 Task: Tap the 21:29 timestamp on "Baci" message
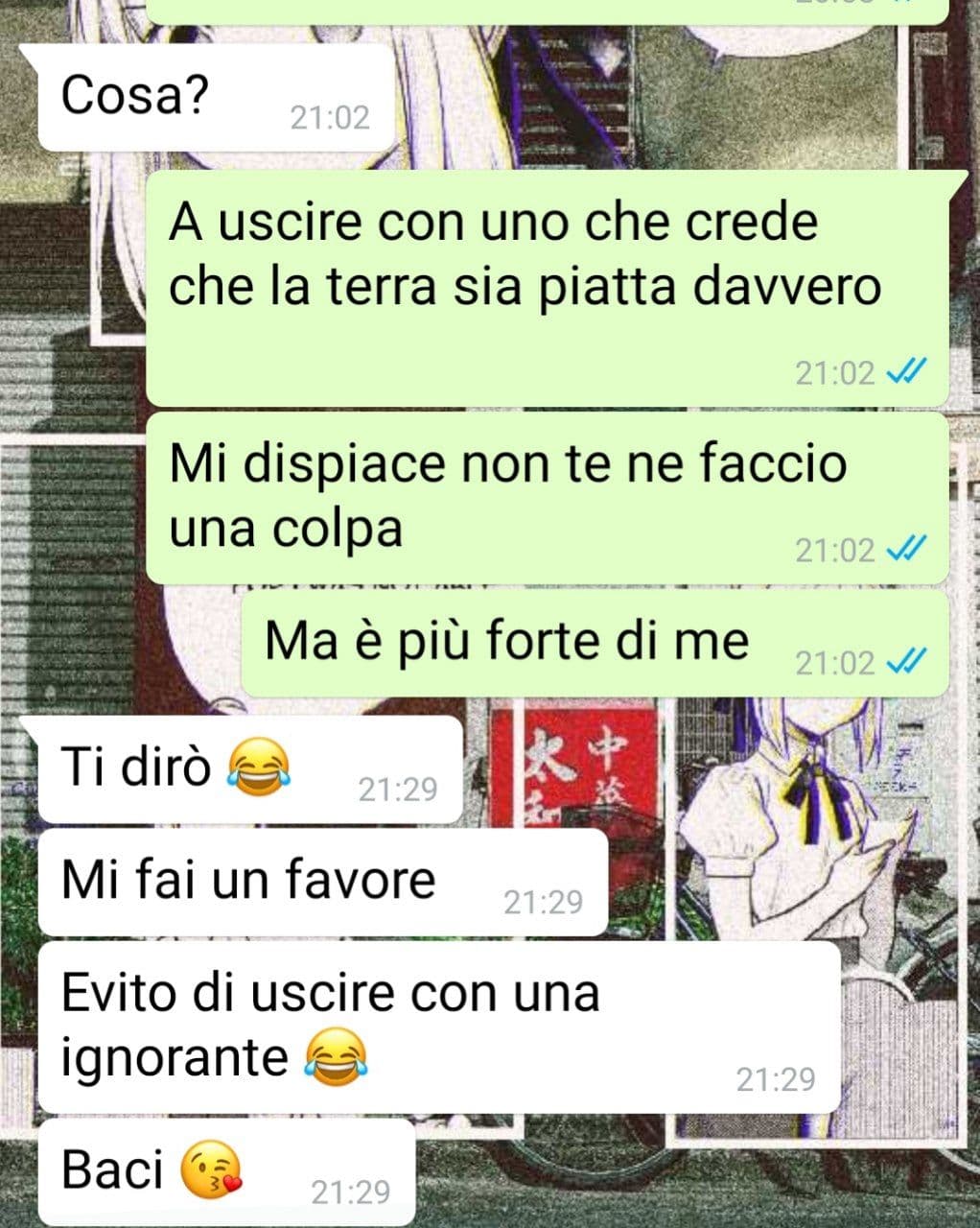pos(351,1193)
